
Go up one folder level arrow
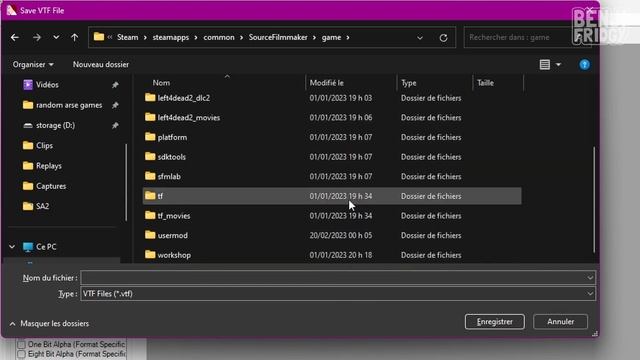pyautogui.click(x=74, y=38)
